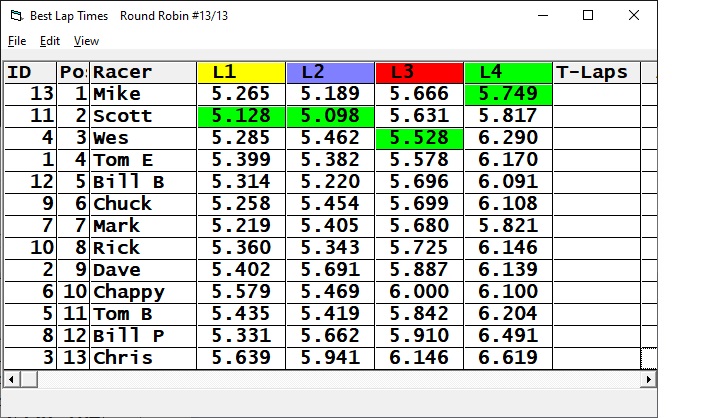The image size is (708, 418).
Task: Select Scott's highlighted L1 time 5.128
Action: click(x=241, y=116)
